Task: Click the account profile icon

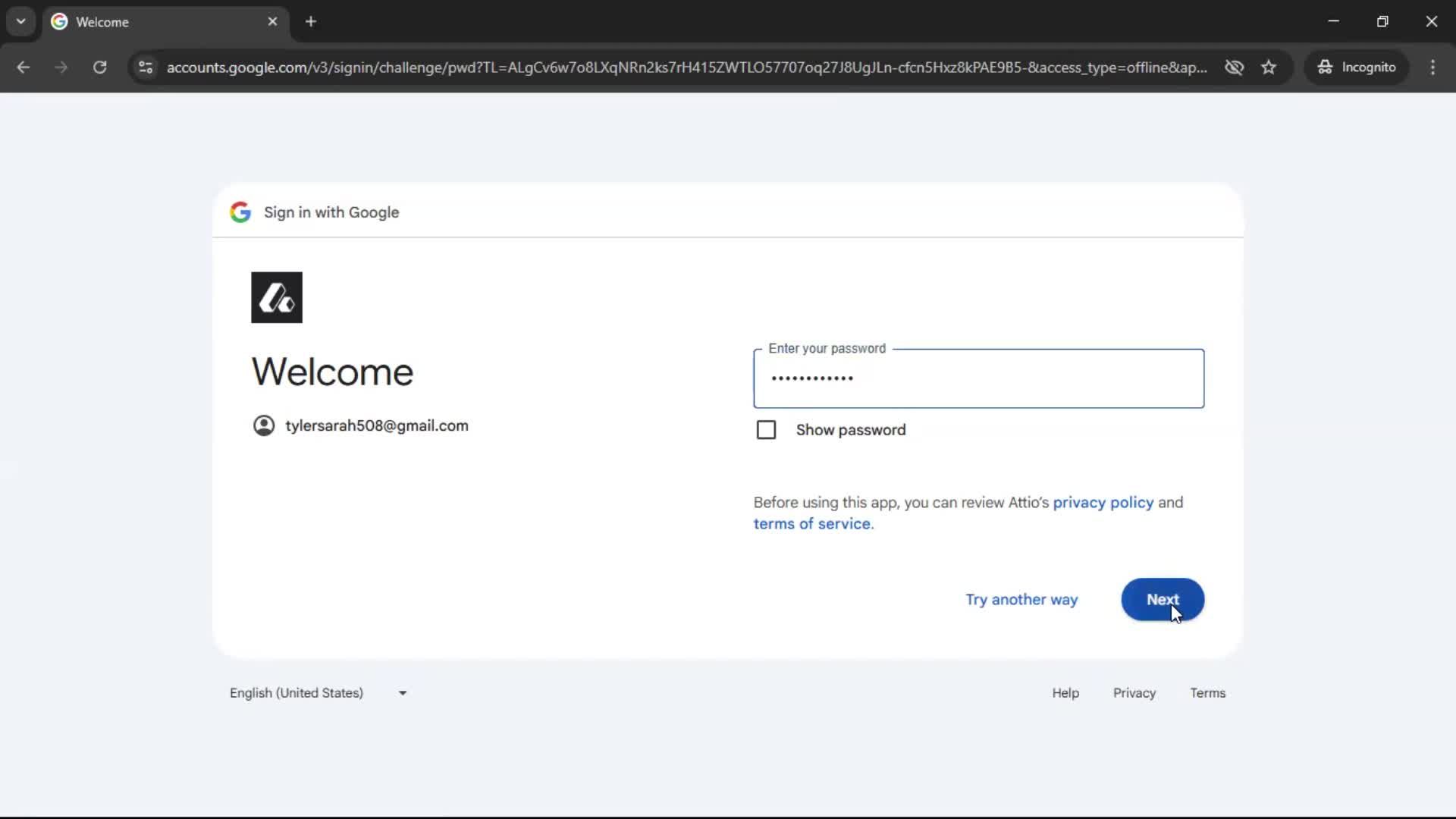Action: (264, 425)
